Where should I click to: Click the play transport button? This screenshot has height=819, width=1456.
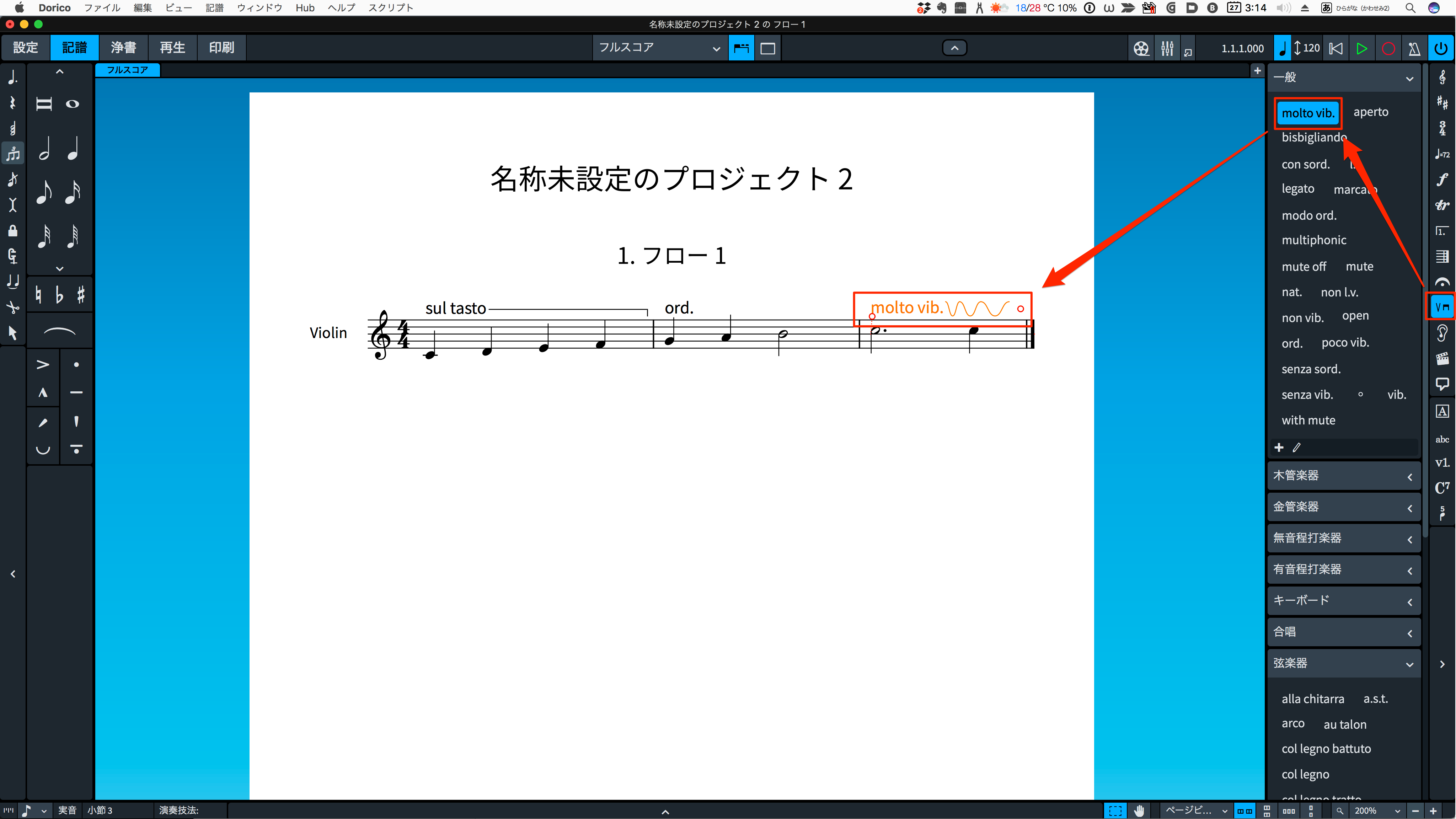coord(1361,49)
